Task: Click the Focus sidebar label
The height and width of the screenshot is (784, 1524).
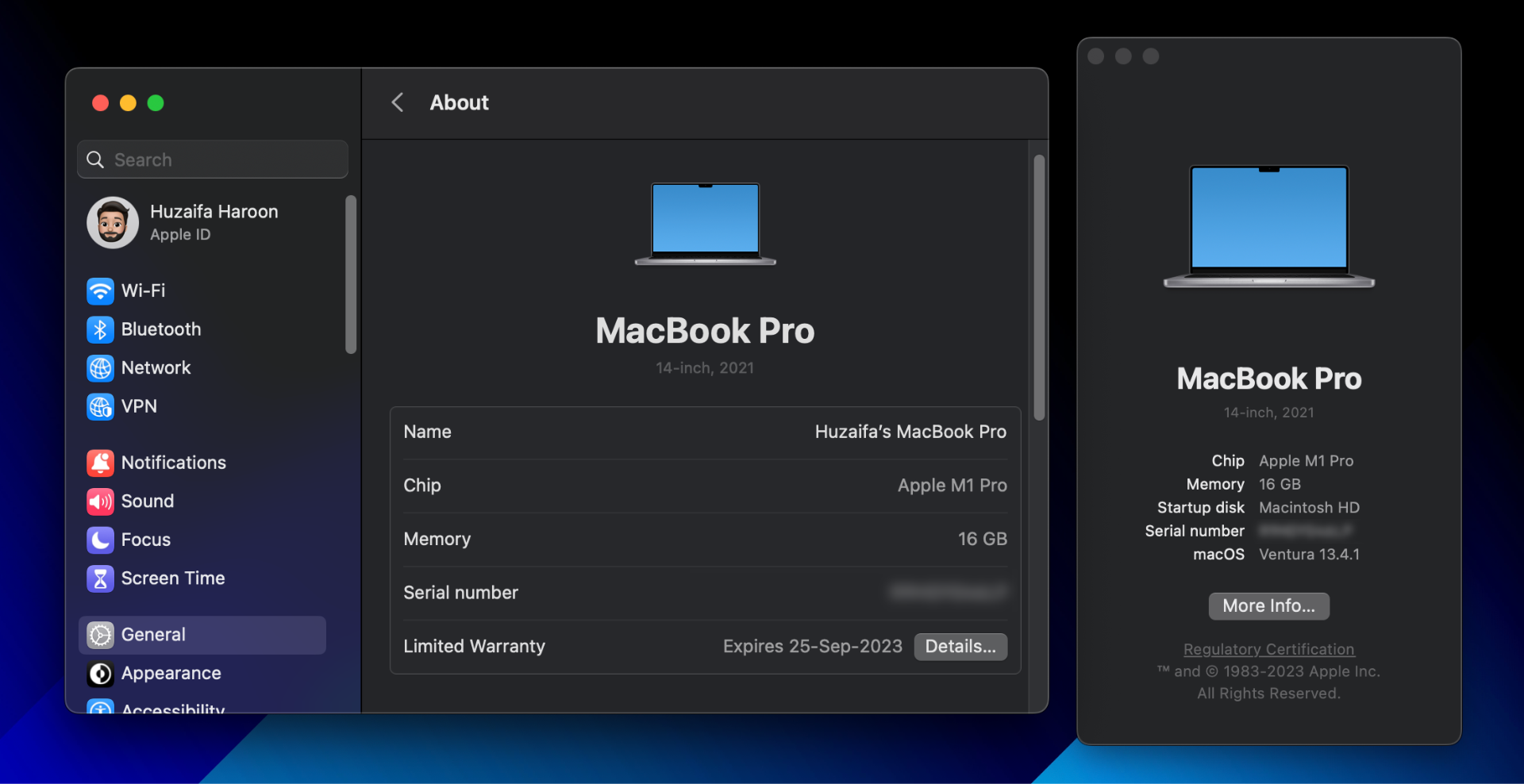Action: [x=146, y=540]
